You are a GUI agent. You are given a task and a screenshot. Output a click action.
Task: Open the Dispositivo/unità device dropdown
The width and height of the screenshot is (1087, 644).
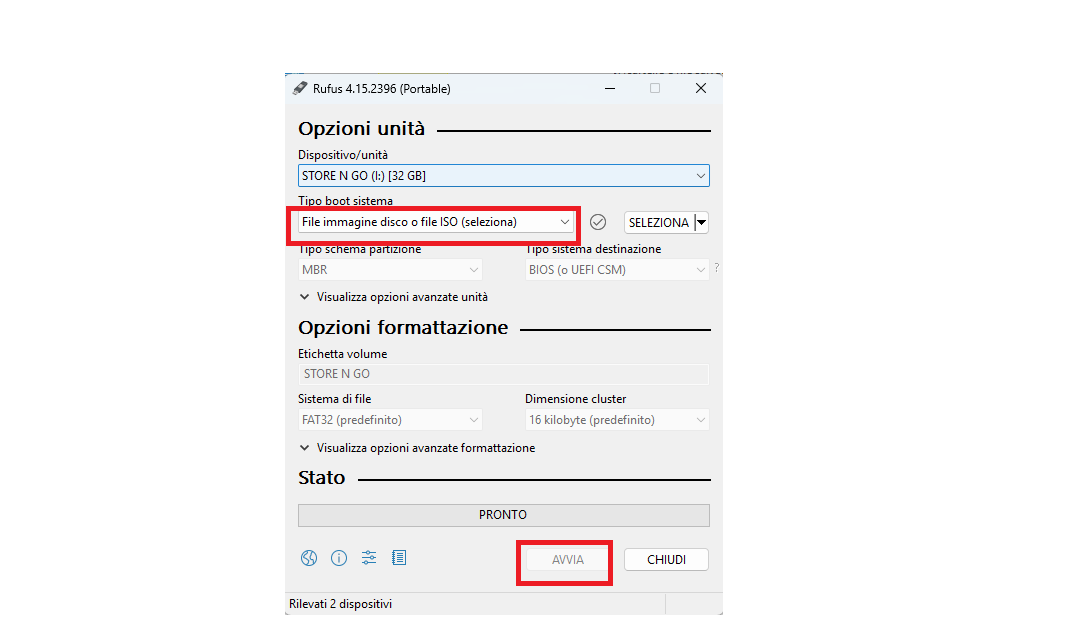[x=503, y=175]
